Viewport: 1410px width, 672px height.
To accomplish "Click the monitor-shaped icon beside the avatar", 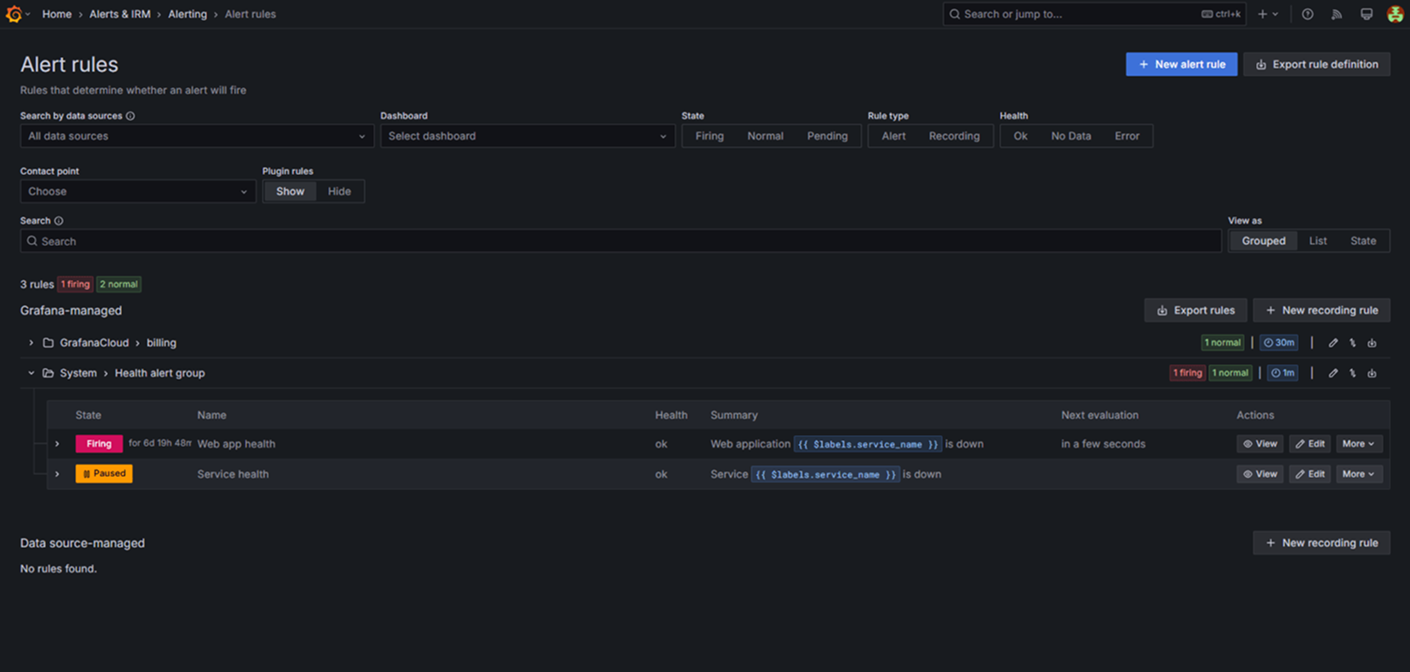I will [1366, 14].
